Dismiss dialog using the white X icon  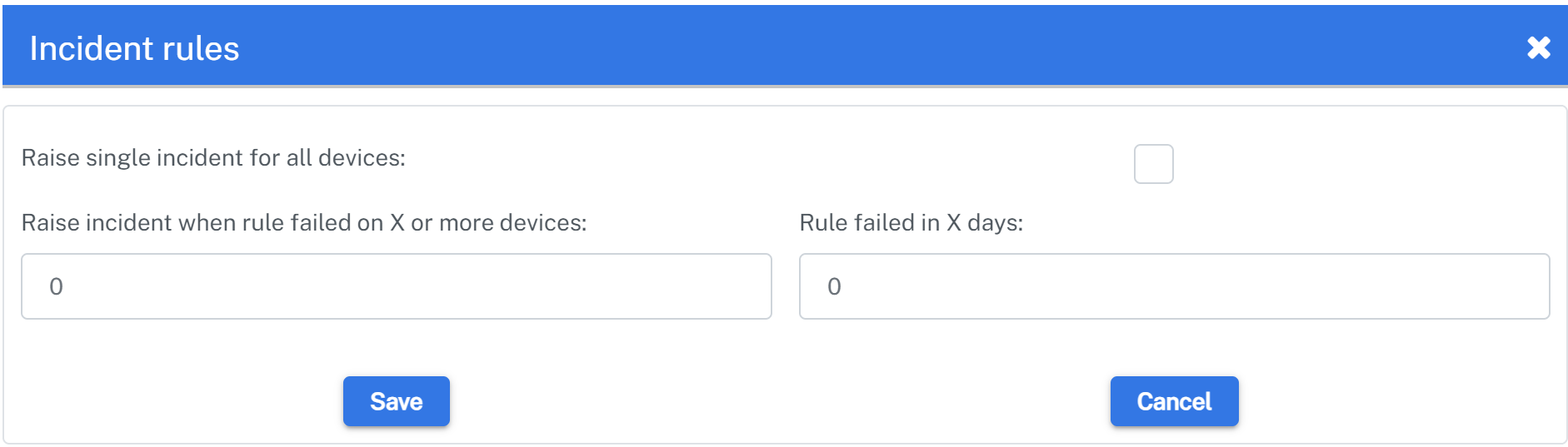coord(1538,47)
